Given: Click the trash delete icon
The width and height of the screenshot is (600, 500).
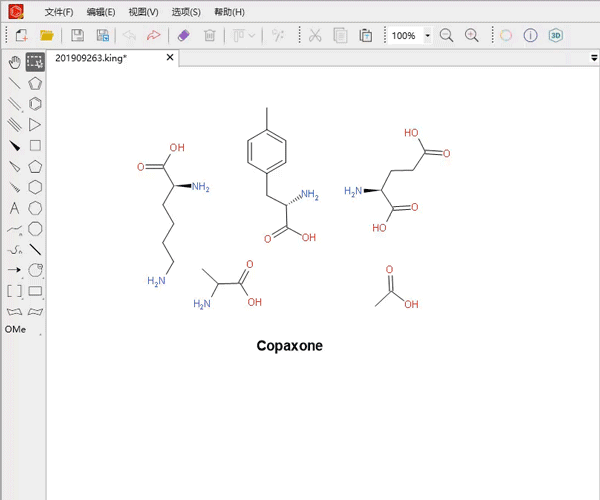Looking at the screenshot, I should pyautogui.click(x=209, y=36).
